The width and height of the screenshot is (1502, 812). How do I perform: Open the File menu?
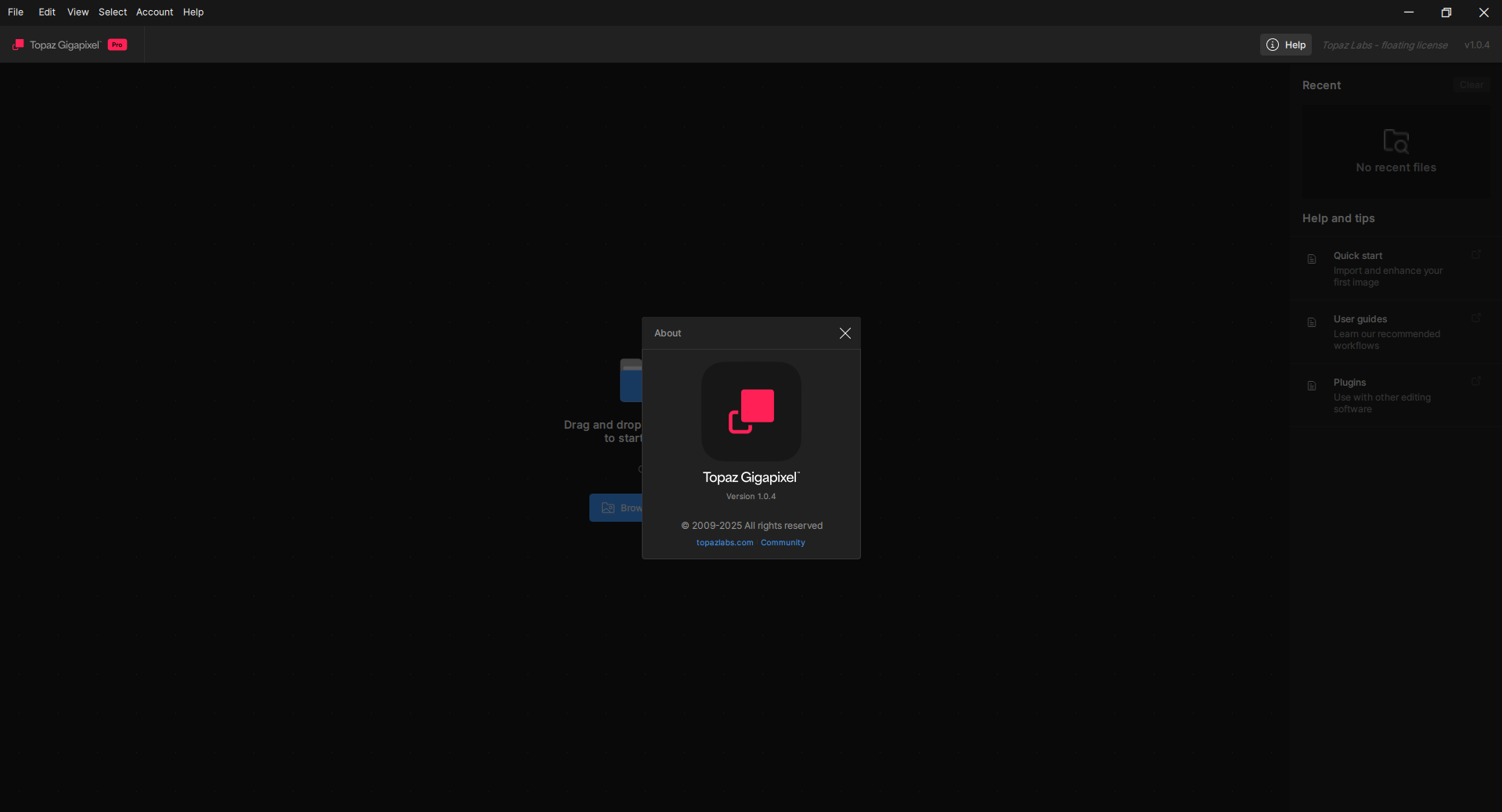point(16,13)
